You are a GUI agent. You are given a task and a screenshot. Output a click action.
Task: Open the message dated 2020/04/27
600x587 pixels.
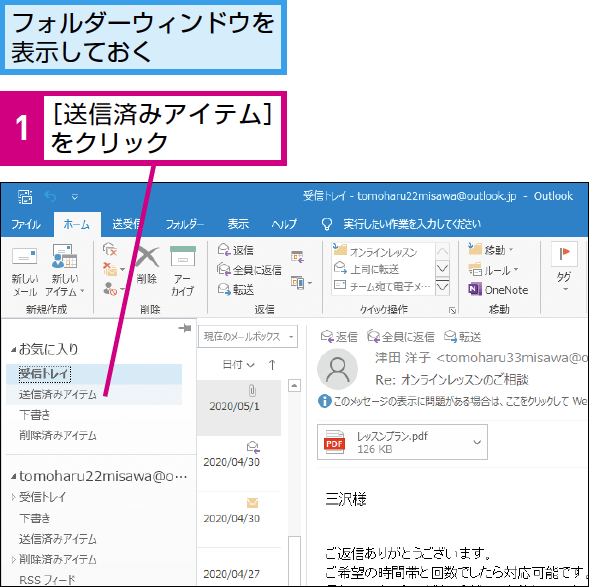click(239, 567)
